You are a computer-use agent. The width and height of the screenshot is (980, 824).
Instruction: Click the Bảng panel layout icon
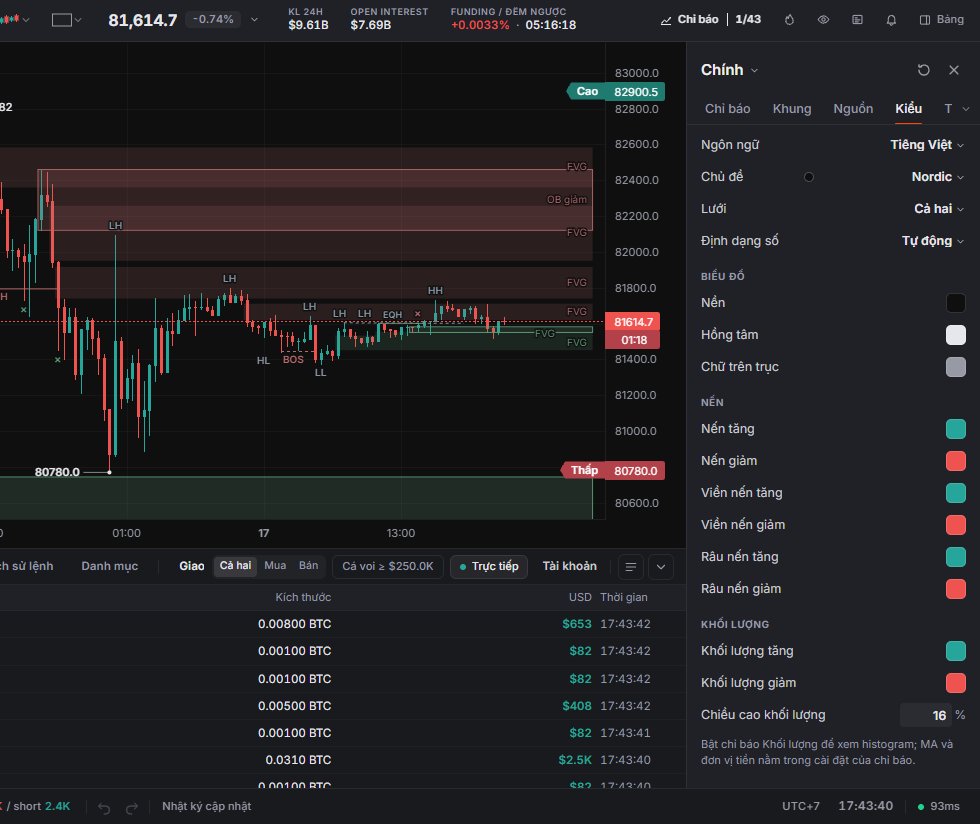(x=925, y=20)
